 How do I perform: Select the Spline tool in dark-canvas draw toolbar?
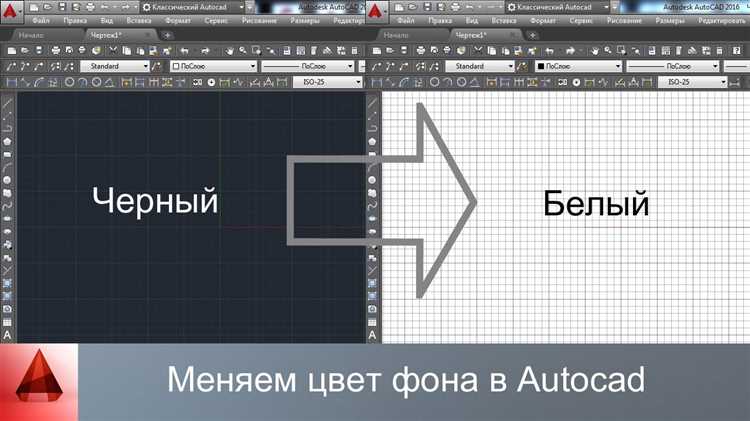tap(7, 206)
